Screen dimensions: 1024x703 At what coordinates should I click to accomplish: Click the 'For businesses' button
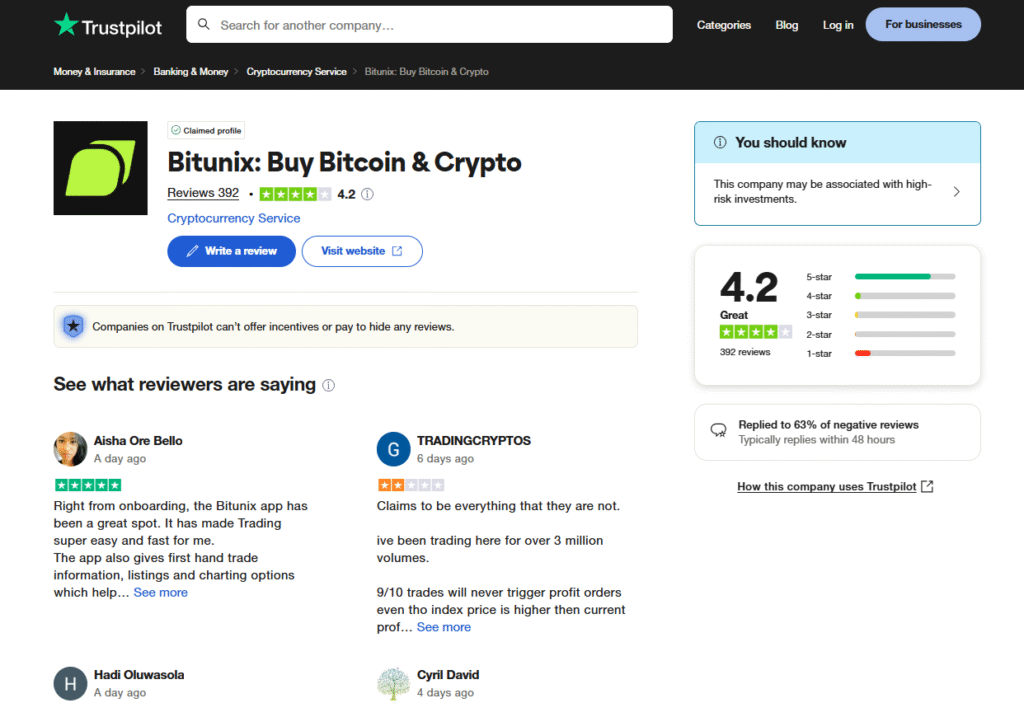tap(922, 24)
